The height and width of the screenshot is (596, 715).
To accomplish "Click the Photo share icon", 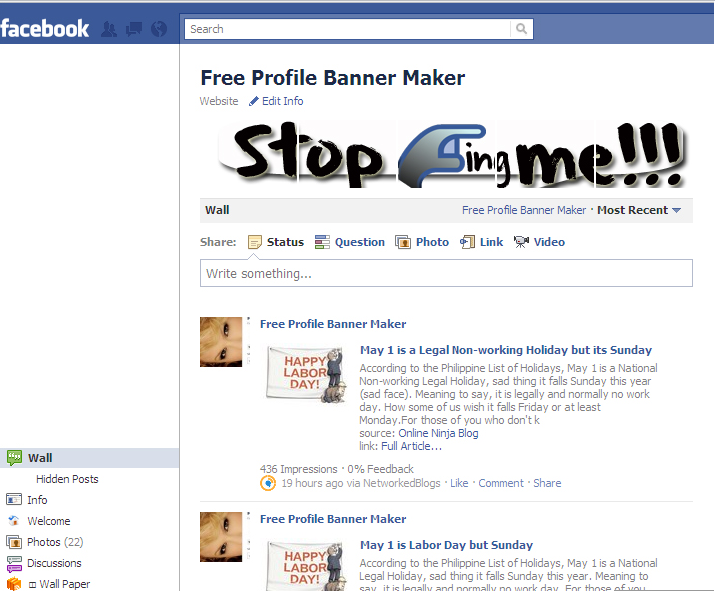I will pos(403,242).
